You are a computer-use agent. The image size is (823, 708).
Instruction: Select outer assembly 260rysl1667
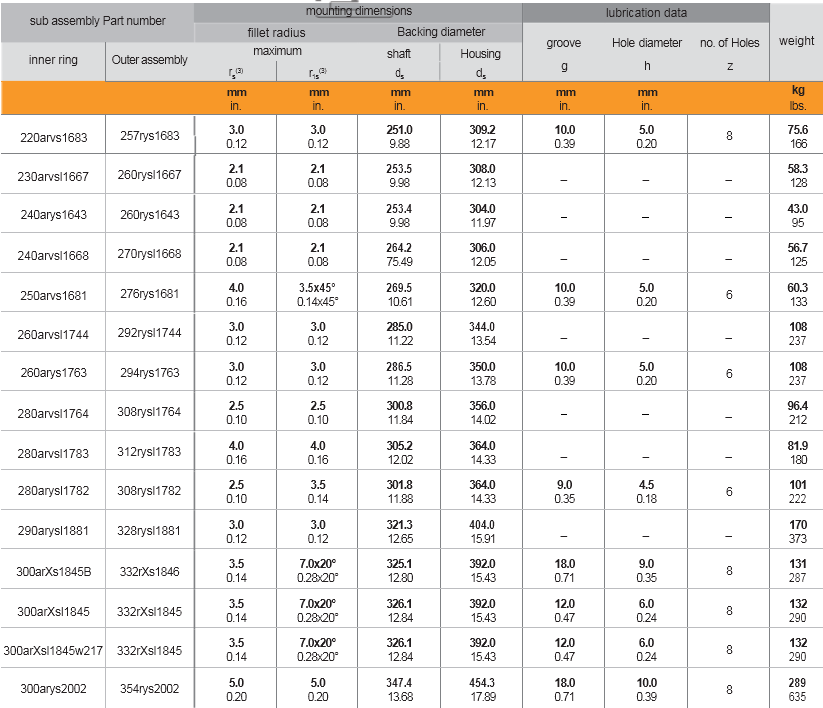[x=150, y=175]
